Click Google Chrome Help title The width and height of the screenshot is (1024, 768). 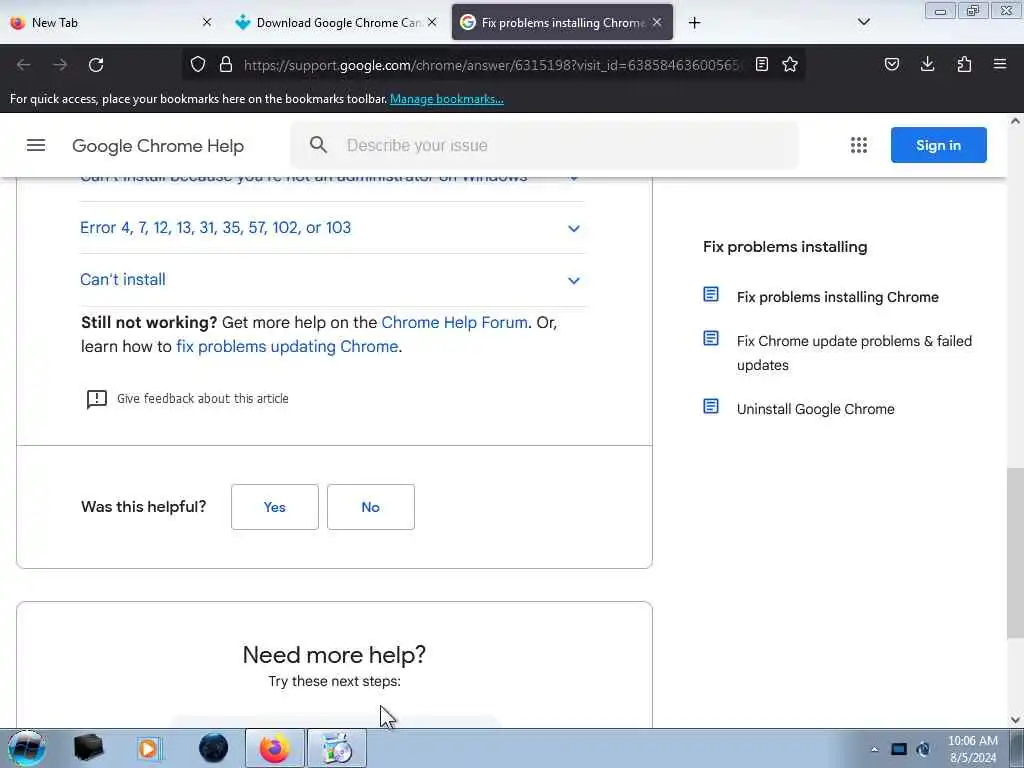(x=158, y=146)
